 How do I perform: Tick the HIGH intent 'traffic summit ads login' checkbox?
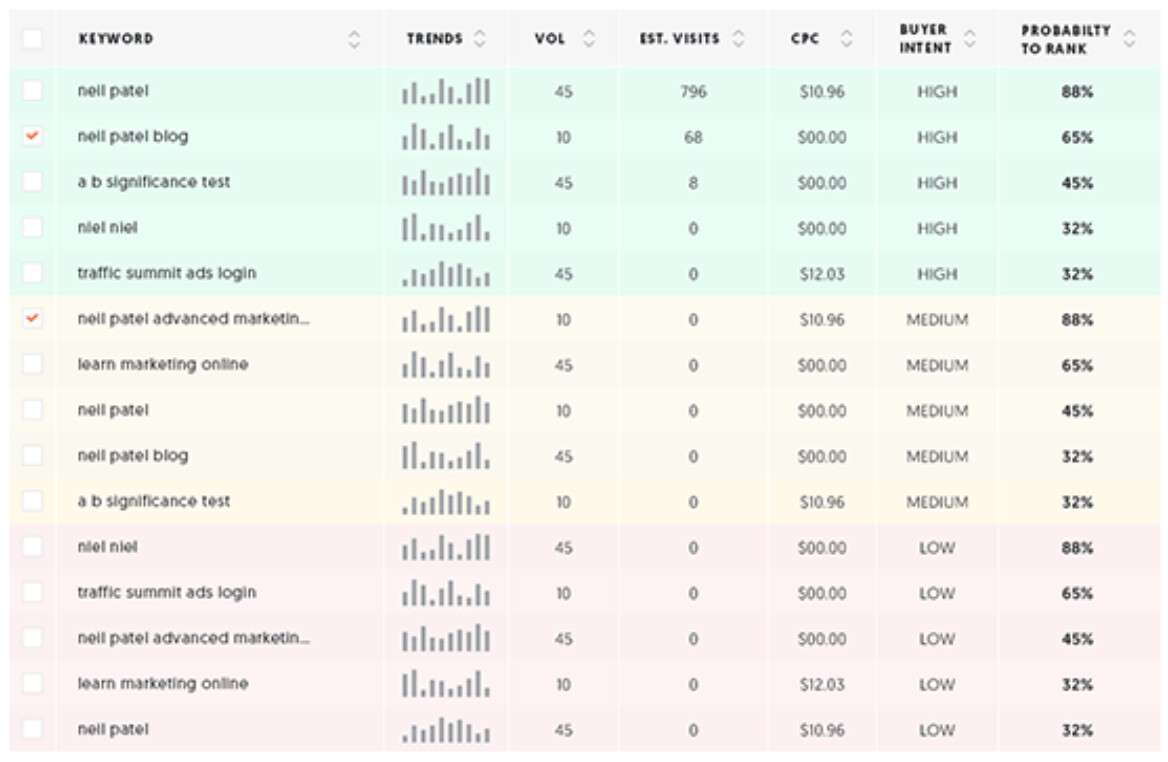point(33,273)
